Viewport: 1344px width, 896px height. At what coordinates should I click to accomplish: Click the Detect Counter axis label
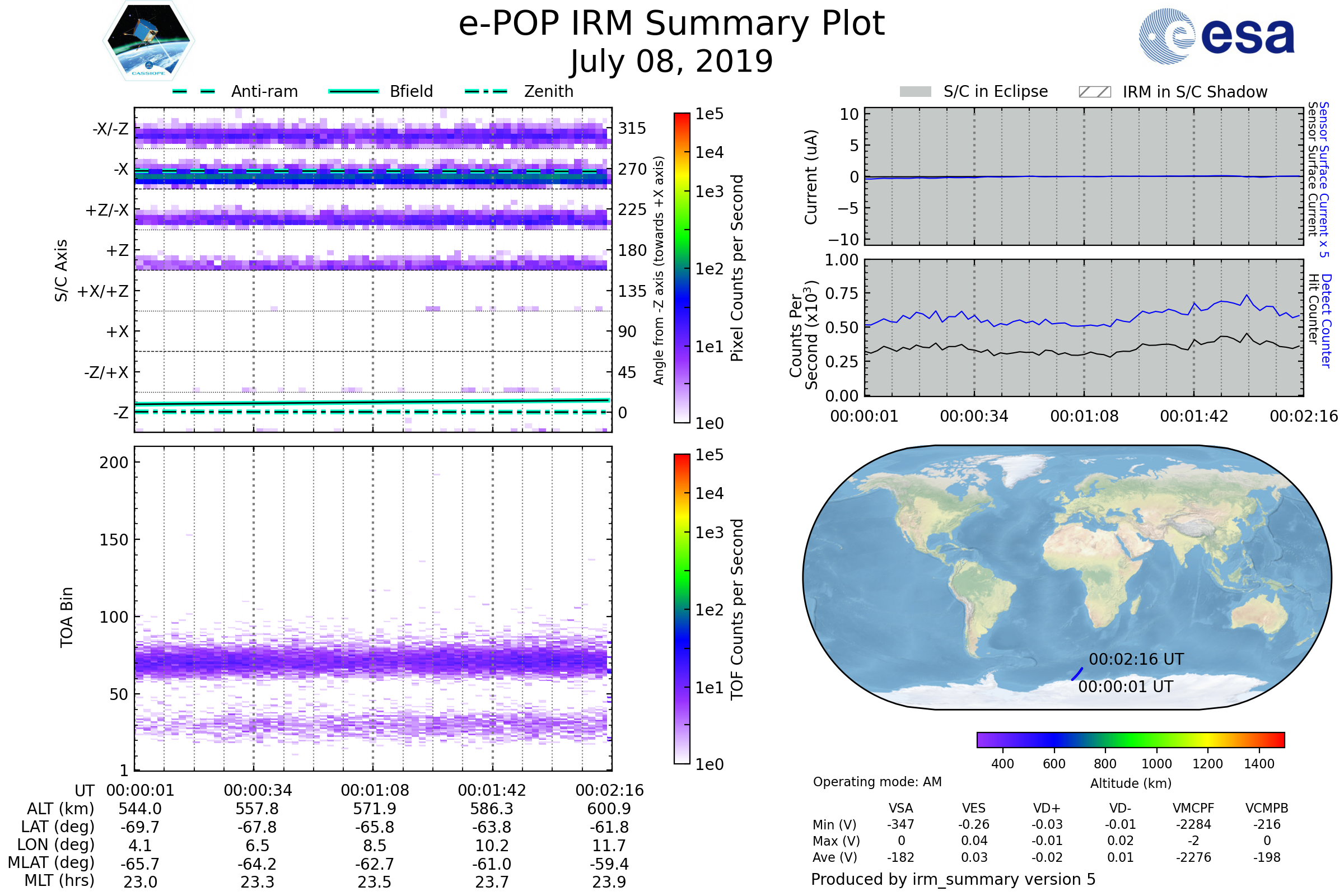(1326, 321)
